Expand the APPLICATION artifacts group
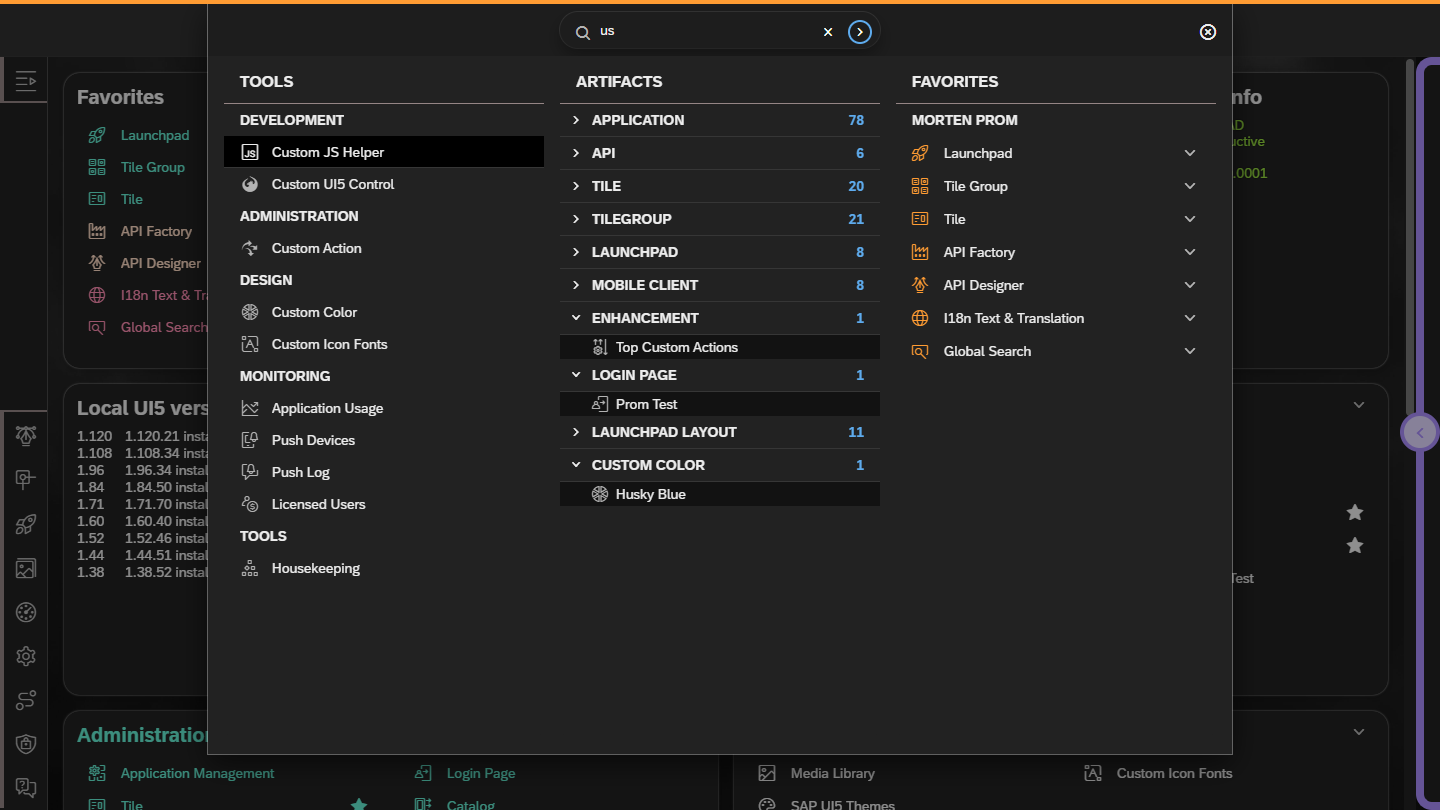The width and height of the screenshot is (1440, 810). [x=576, y=120]
